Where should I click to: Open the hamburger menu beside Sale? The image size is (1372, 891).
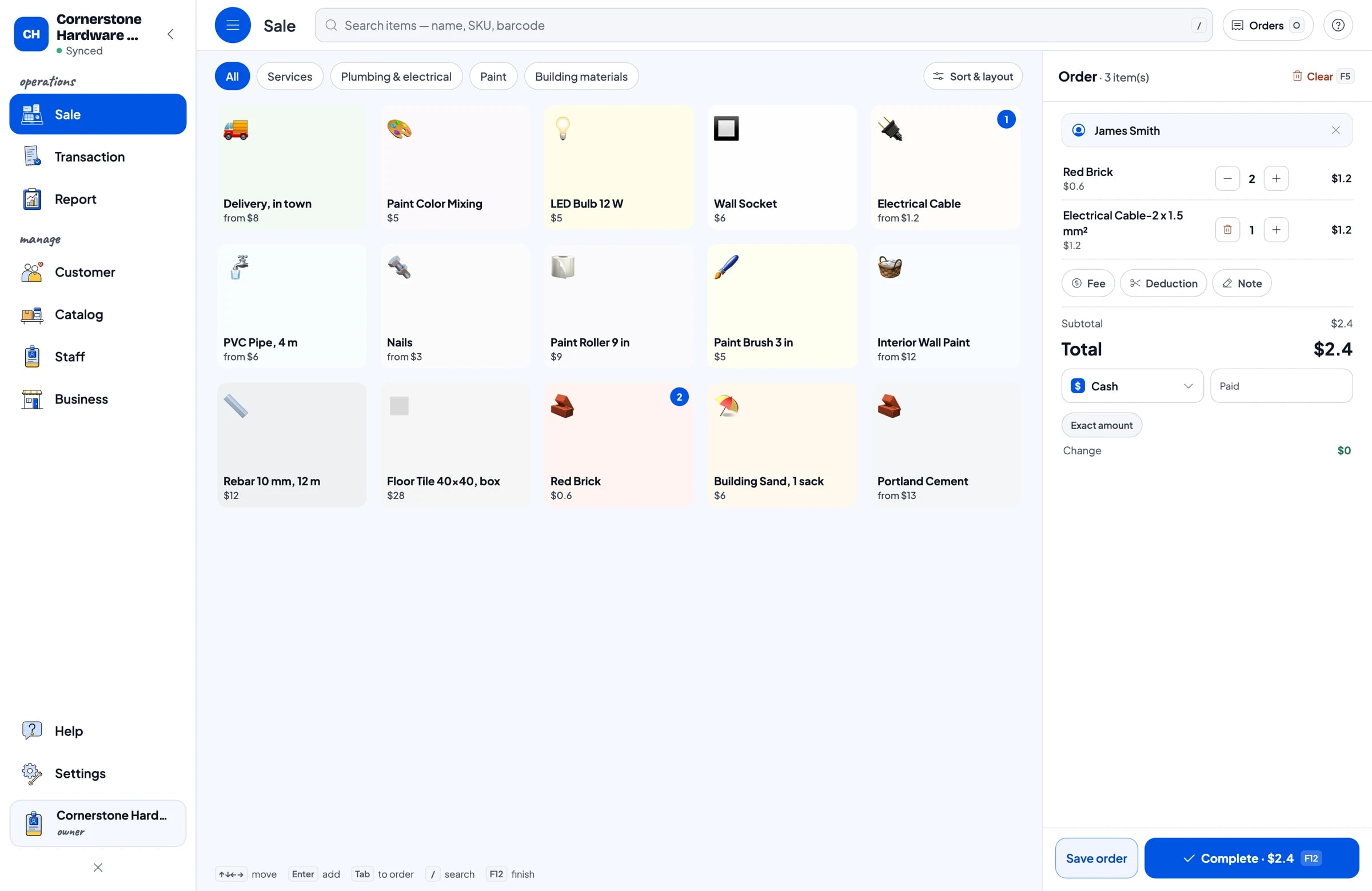tap(232, 25)
